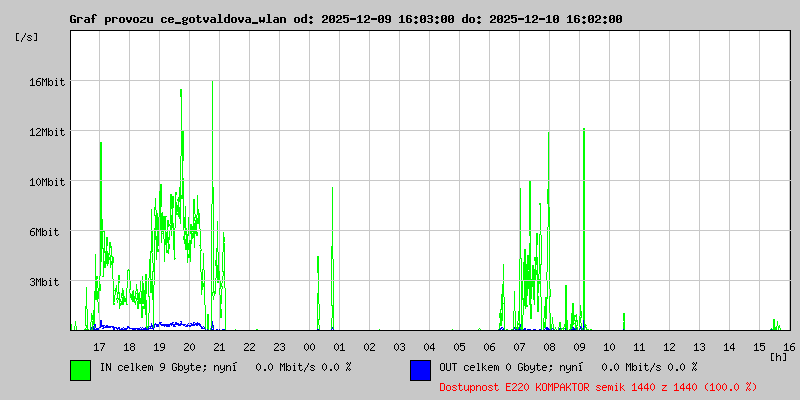This screenshot has height=400, width=800.
Task: Click hour label 21 on the x-axis
Action: (219, 347)
